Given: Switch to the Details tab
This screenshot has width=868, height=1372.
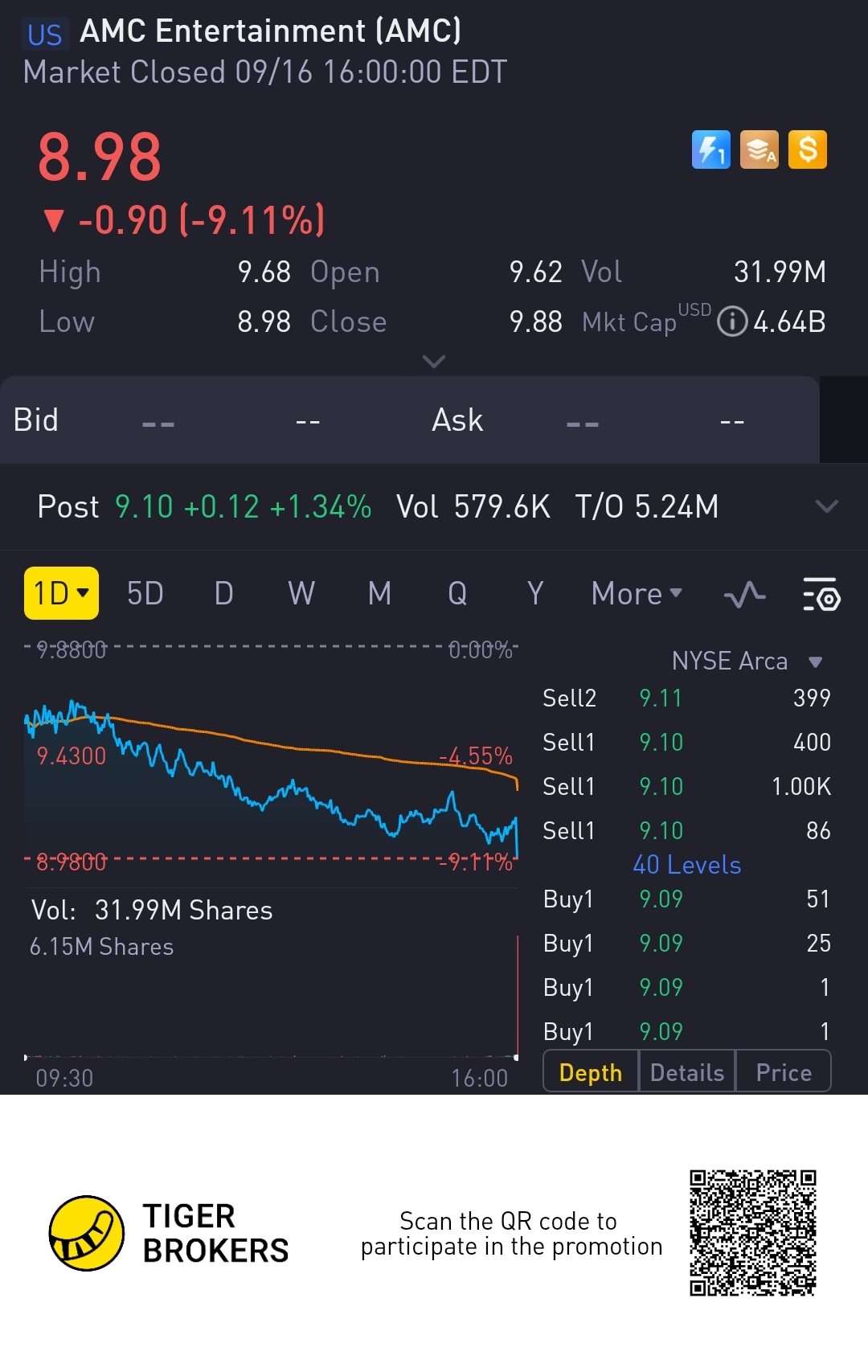Looking at the screenshot, I should pyautogui.click(x=687, y=1072).
